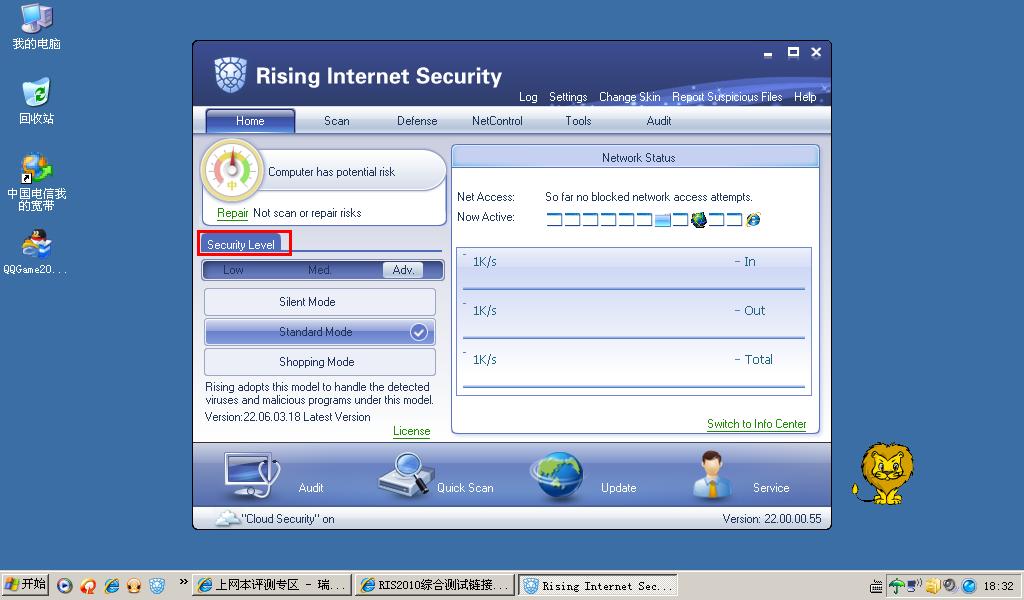Click the In traffic graph row
The height and width of the screenshot is (600, 1024).
(x=633, y=268)
